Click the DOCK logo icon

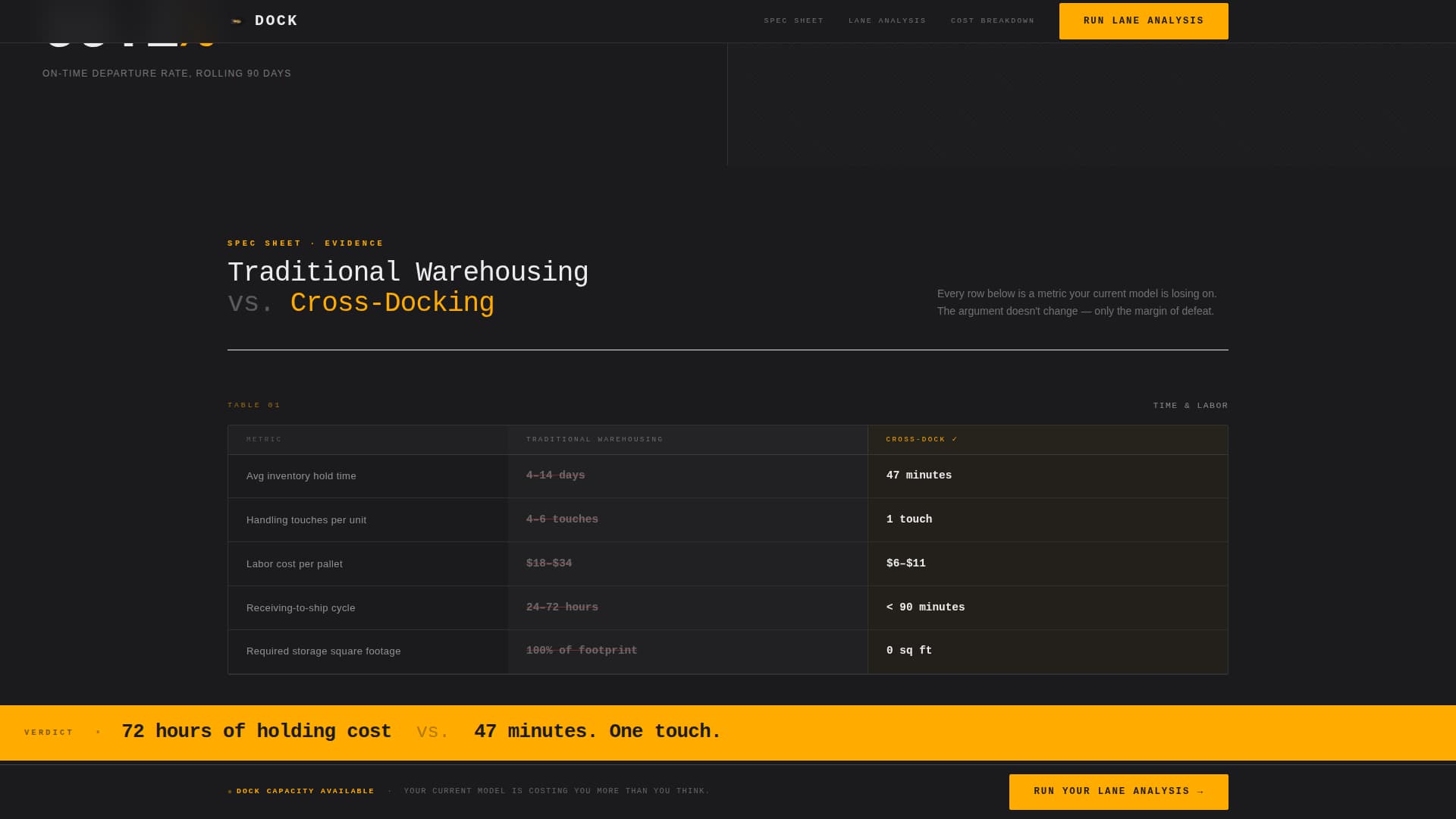pos(236,21)
